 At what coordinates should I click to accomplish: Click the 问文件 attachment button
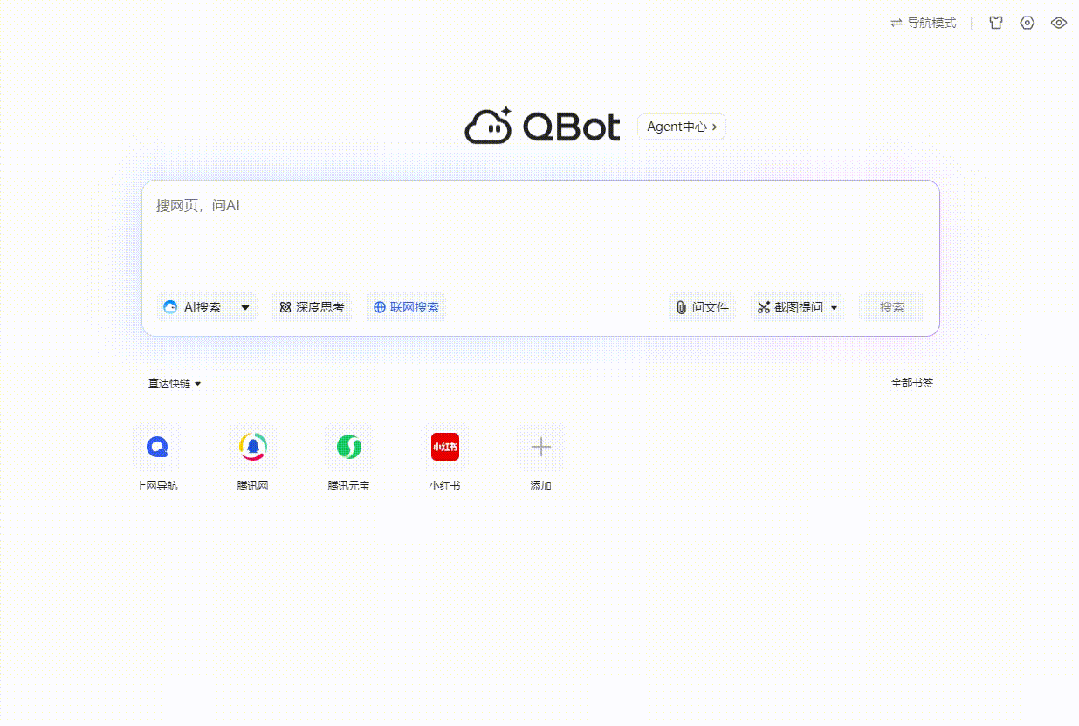[702, 307]
